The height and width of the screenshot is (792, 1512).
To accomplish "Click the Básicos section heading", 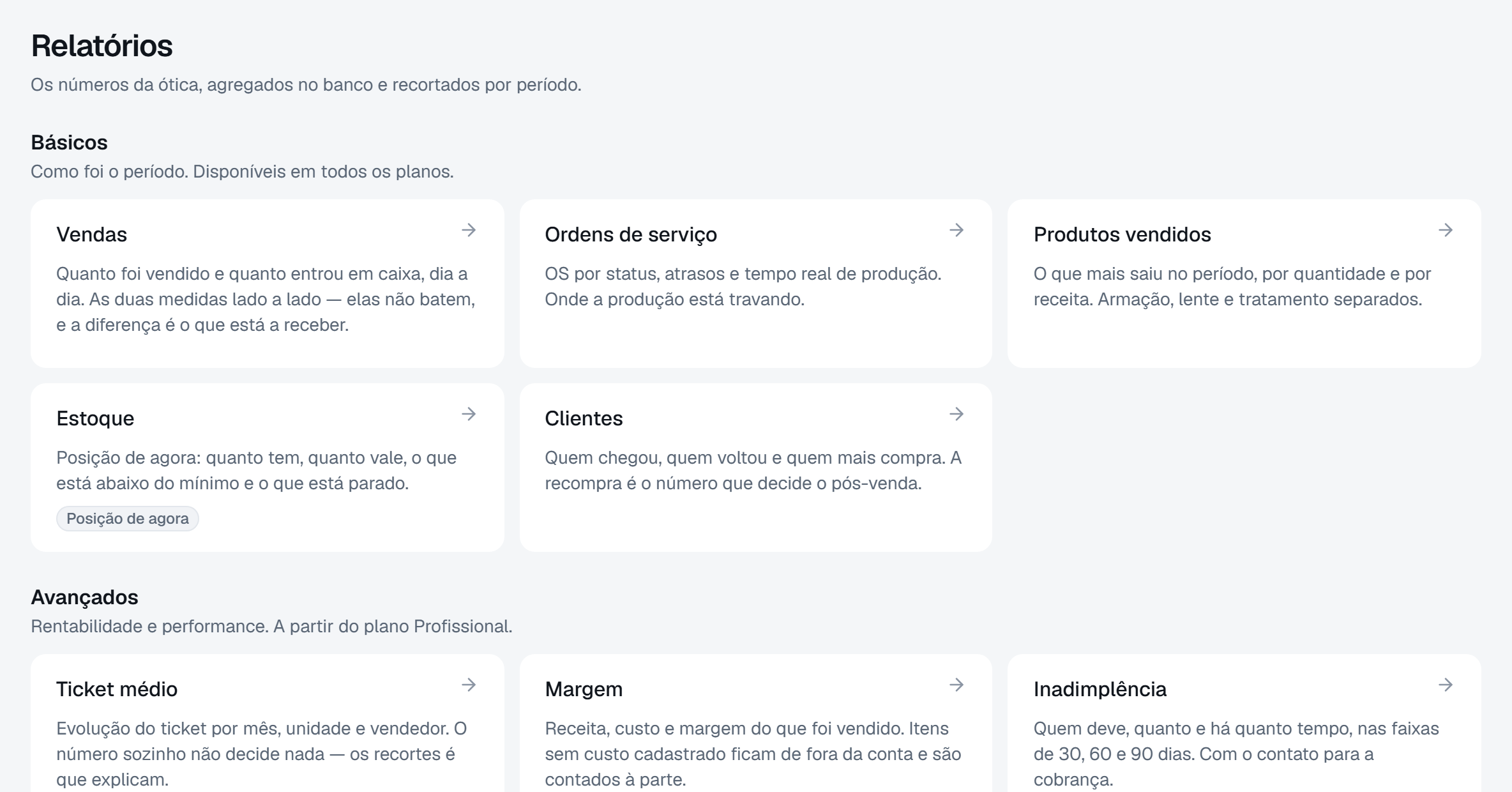I will coord(69,142).
